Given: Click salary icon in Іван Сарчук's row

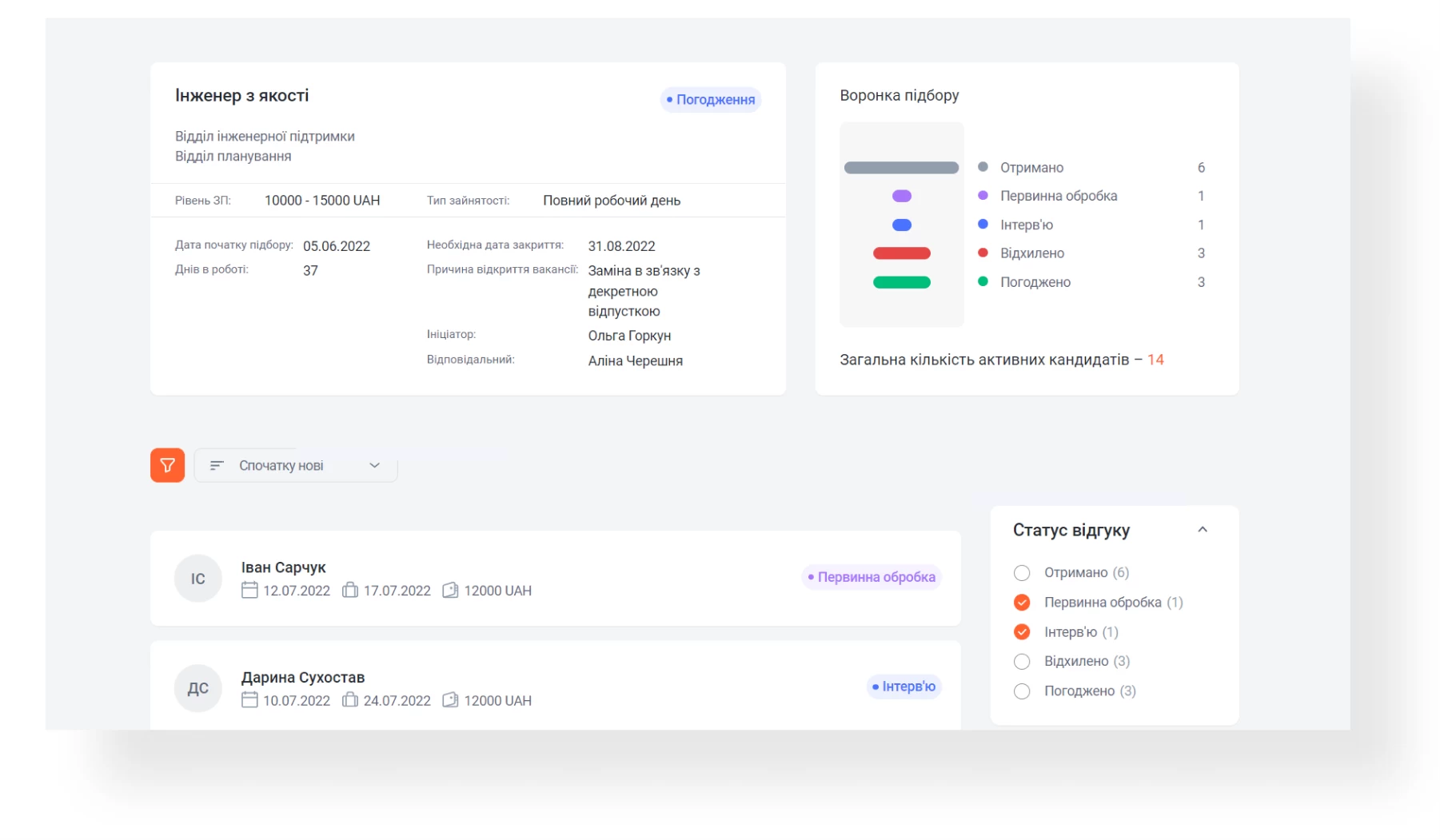Looking at the screenshot, I should (x=450, y=591).
